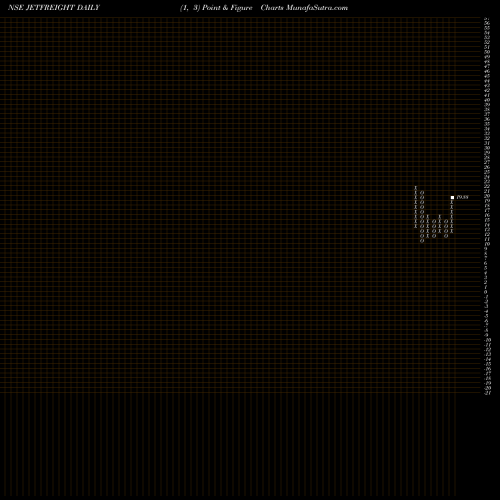
Task: Click the 'NSE JETFREIGHT DAILY' chart title
Action: coord(54,8)
